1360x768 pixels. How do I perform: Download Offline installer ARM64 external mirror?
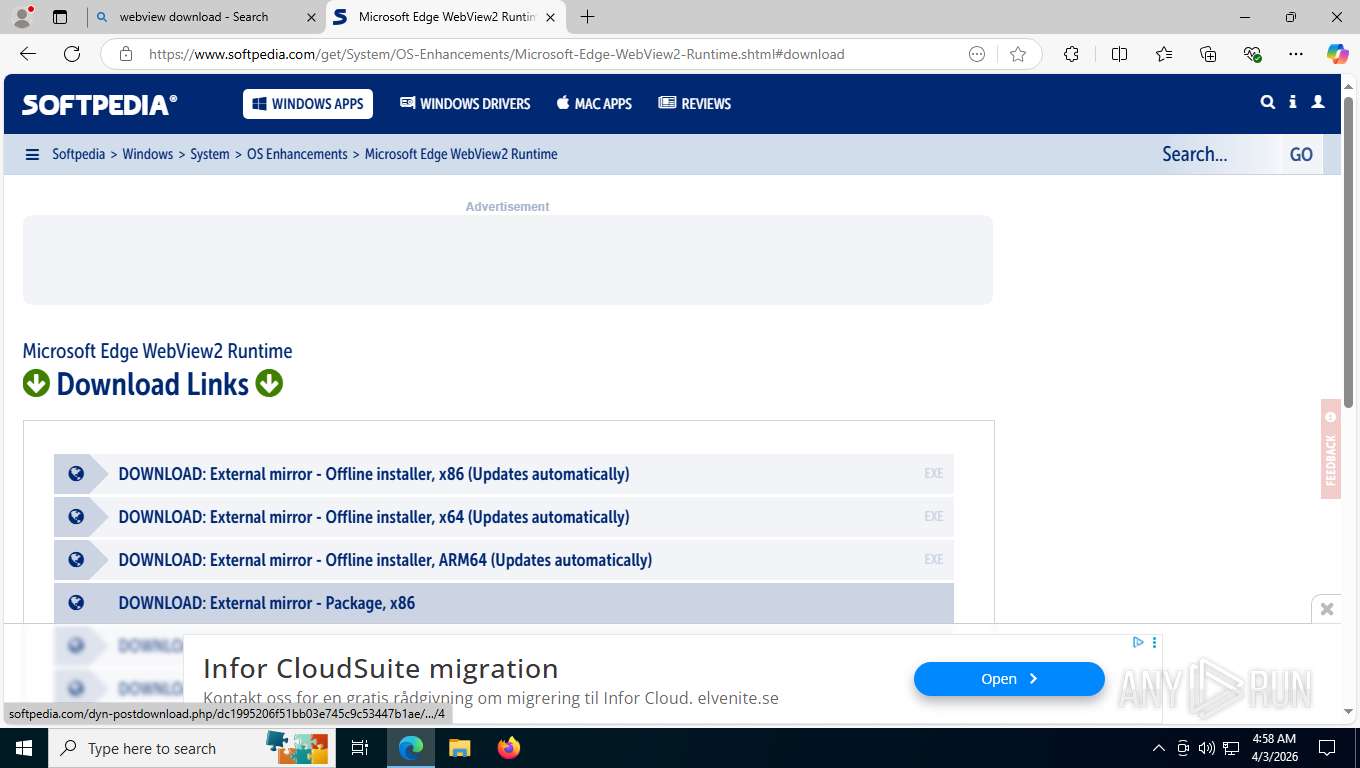point(504,560)
